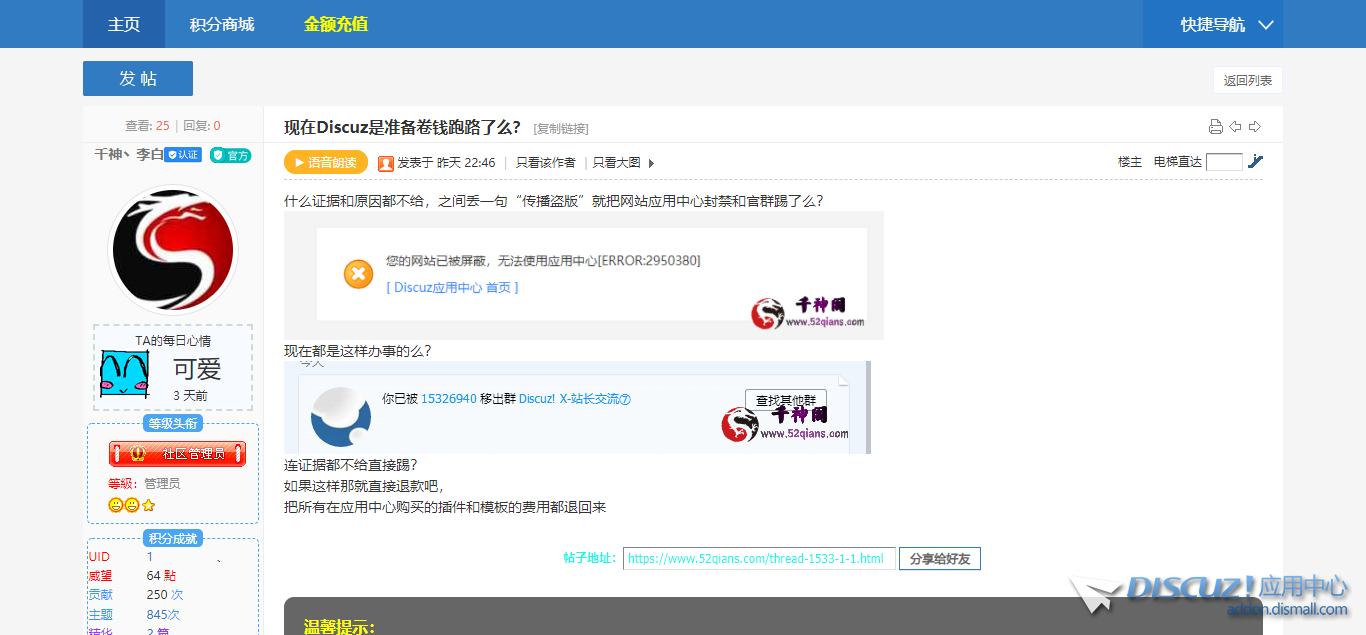Click the teal 官方 official badge
Viewport: 1366px width, 635px height.
point(230,155)
